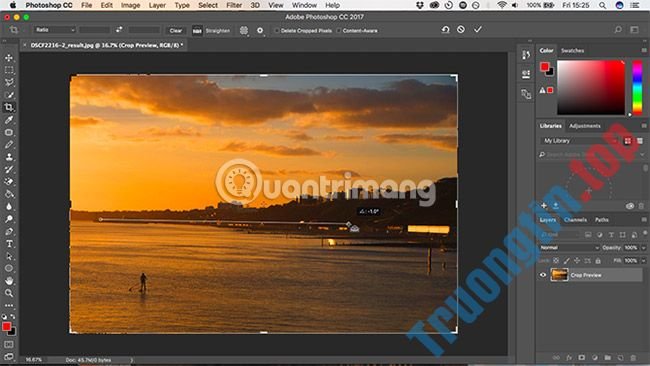The image size is (650, 366).
Task: Delete layer with Layers trash icon
Action: 633,357
